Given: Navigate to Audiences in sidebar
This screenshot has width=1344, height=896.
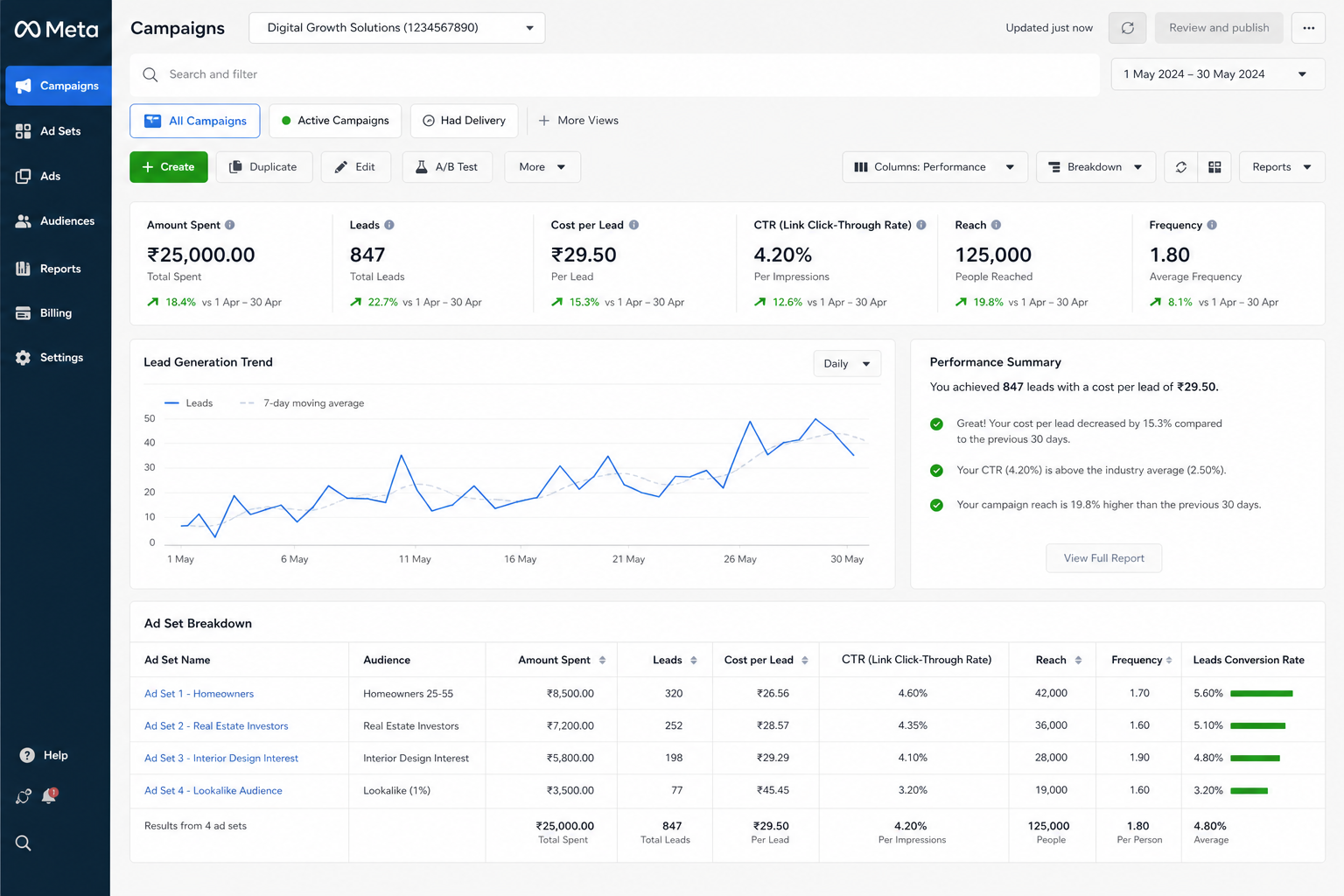Looking at the screenshot, I should pyautogui.click(x=55, y=221).
